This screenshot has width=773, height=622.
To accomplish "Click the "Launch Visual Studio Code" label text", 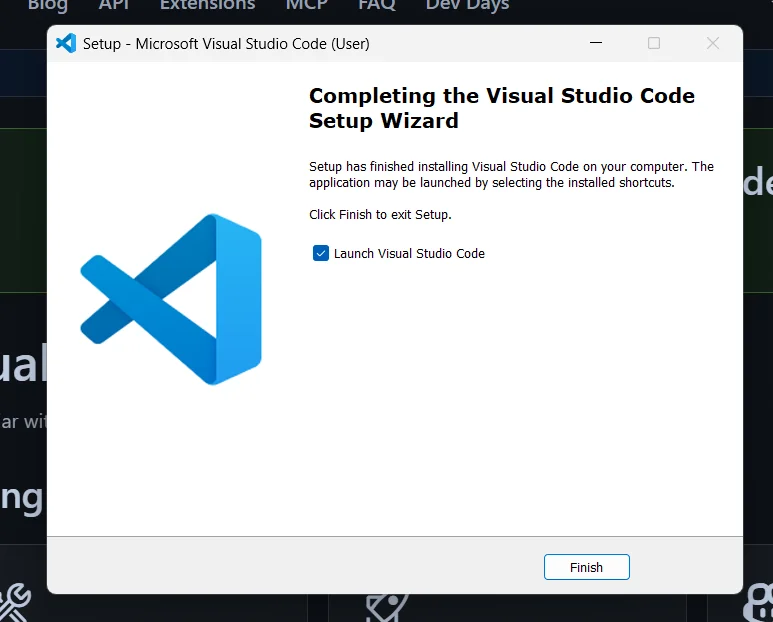I will click(x=409, y=253).
